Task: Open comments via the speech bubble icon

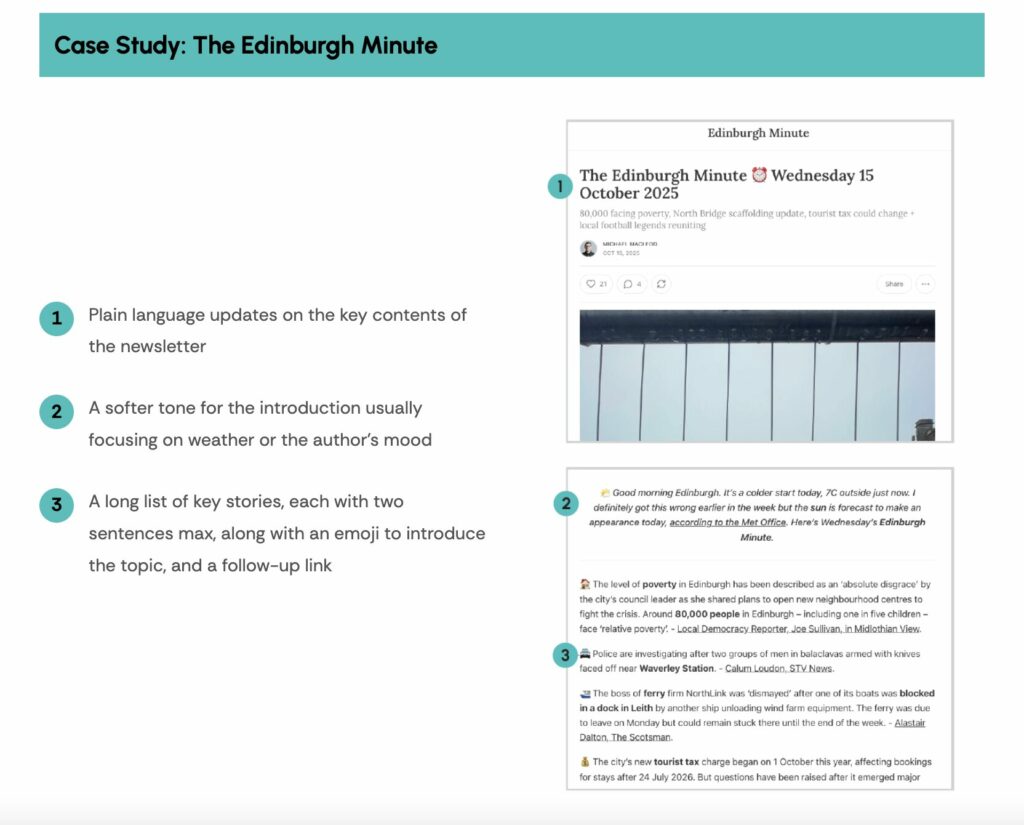Action: (x=627, y=284)
